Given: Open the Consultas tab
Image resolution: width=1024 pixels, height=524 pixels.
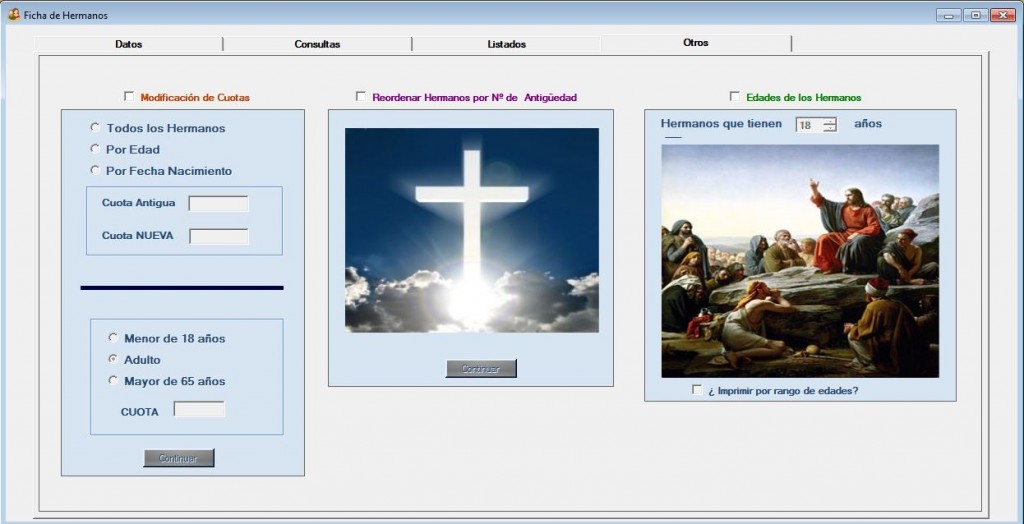Looking at the screenshot, I should [317, 44].
